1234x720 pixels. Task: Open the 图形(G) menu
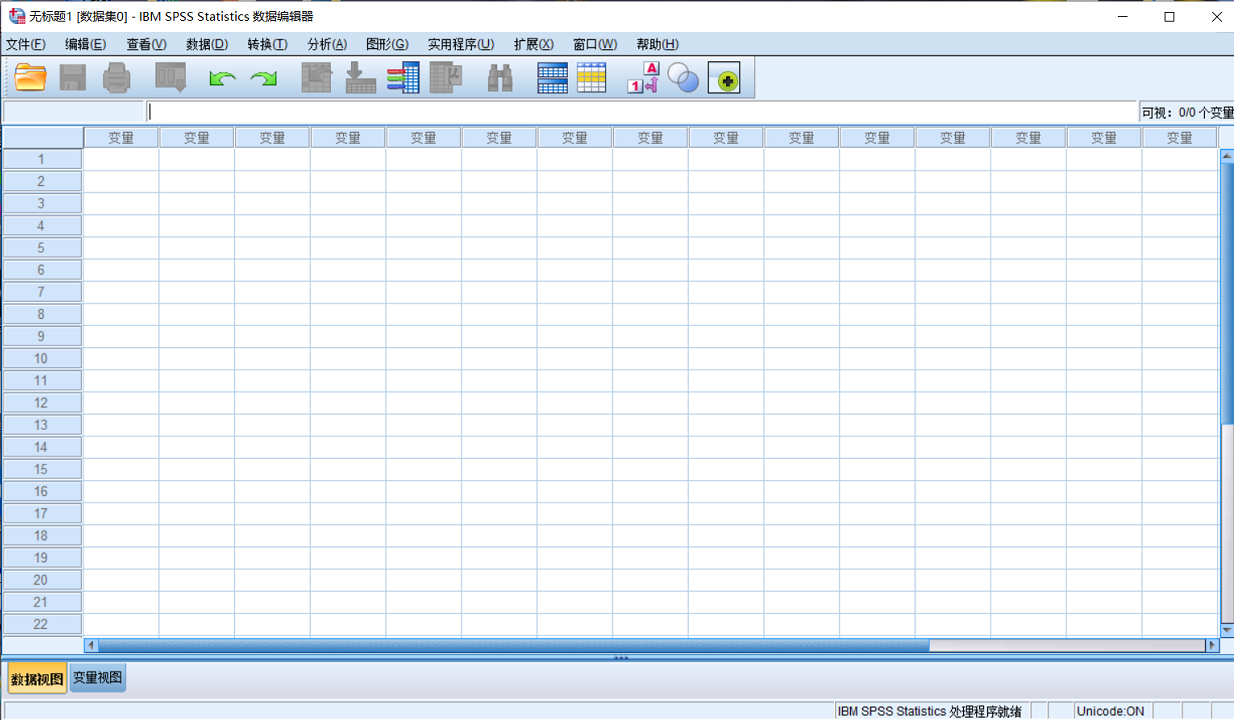coord(387,44)
